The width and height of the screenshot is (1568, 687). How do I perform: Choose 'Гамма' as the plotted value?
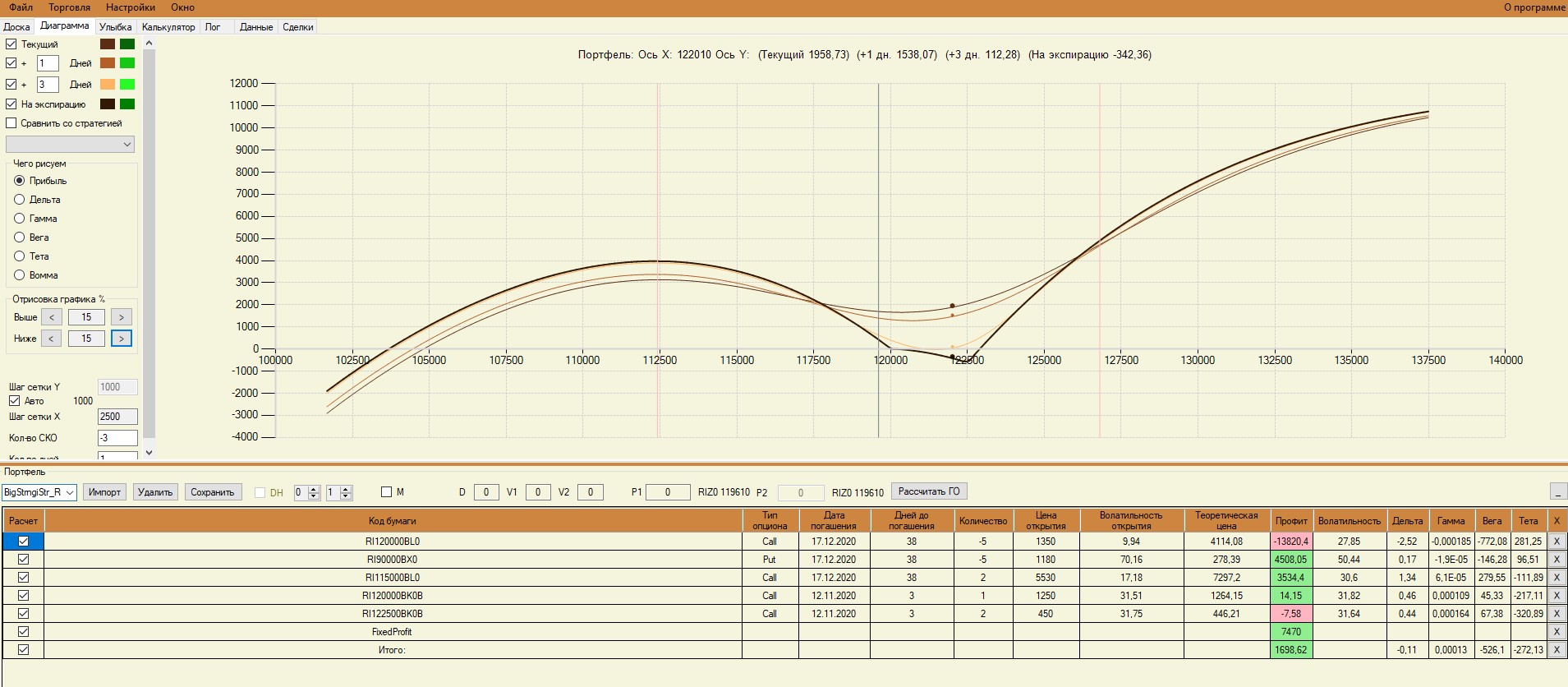click(20, 219)
